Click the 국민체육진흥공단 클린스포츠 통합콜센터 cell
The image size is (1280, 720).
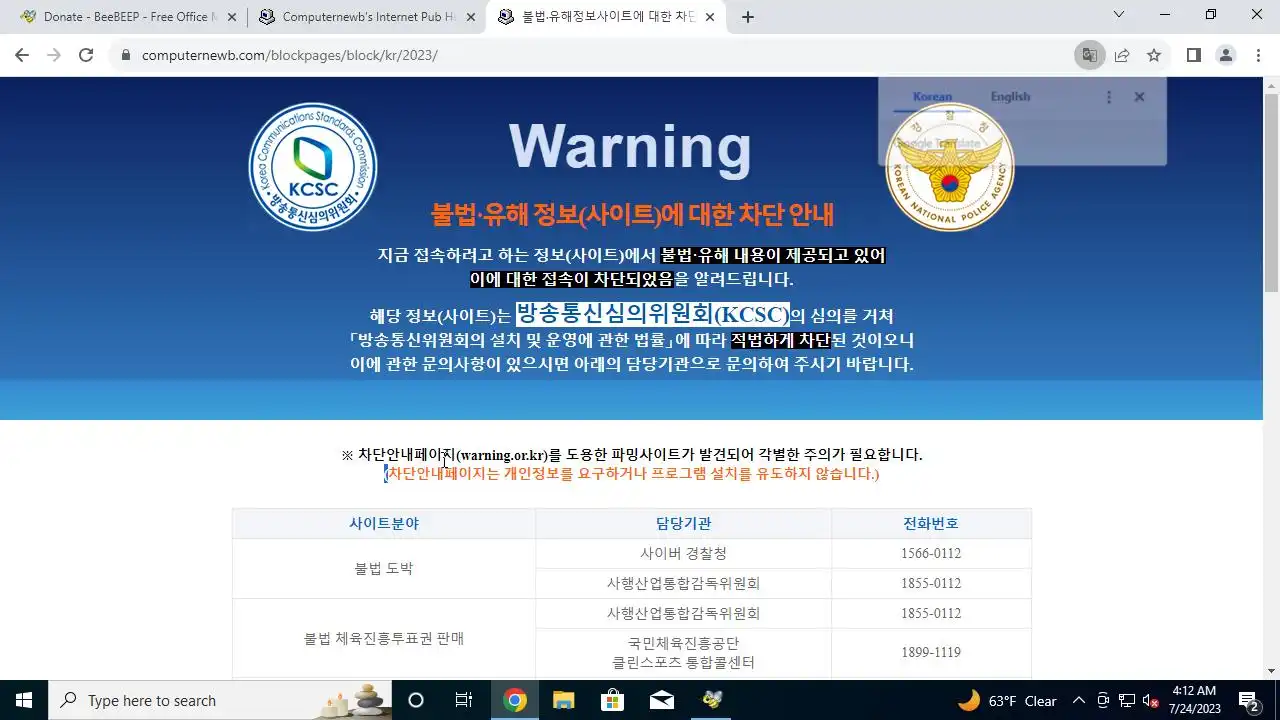click(684, 652)
